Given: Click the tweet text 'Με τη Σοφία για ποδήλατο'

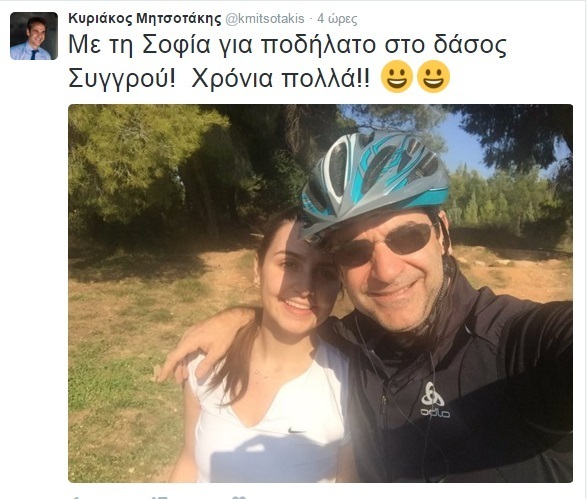Looking at the screenshot, I should [x=222, y=45].
